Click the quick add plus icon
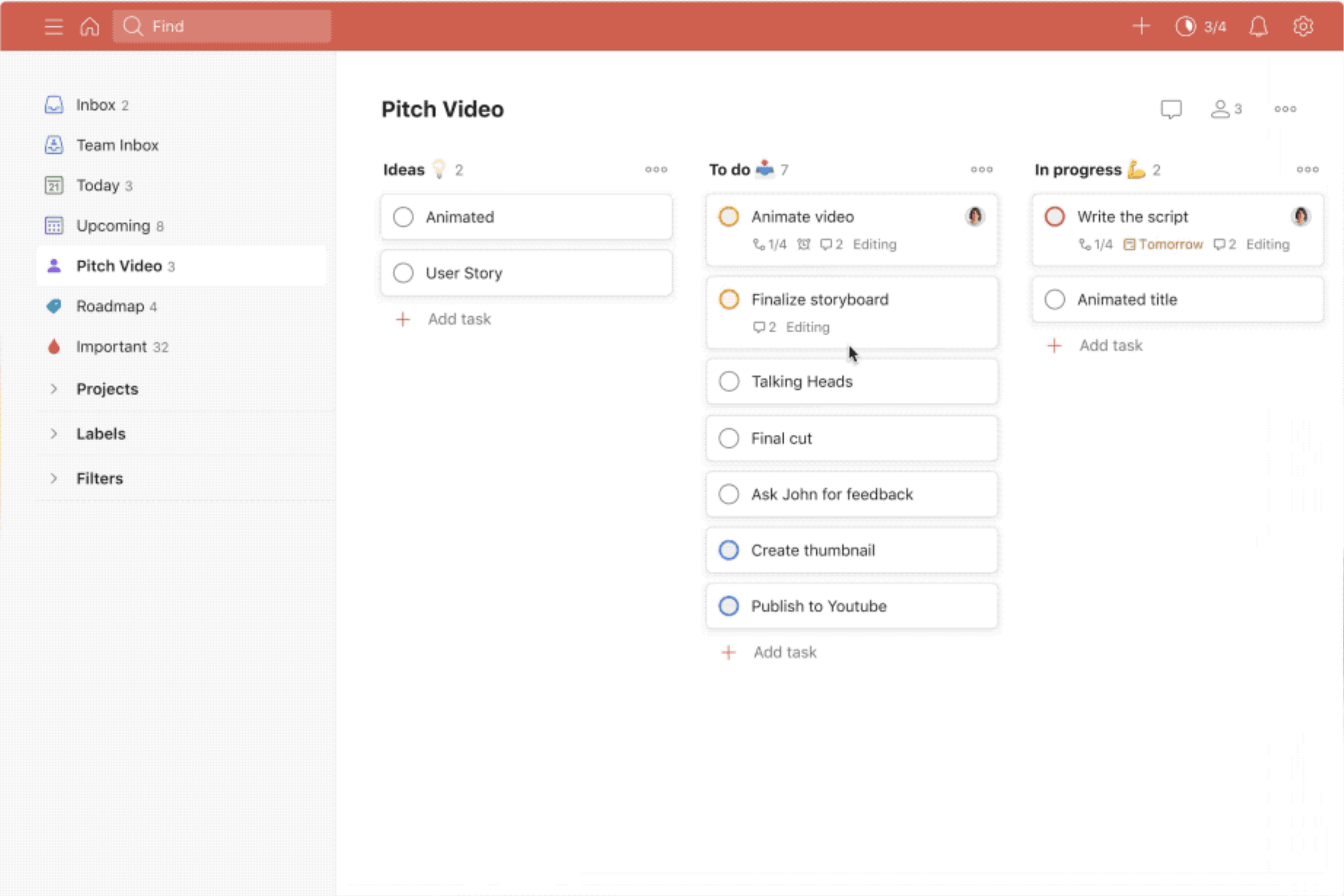The width and height of the screenshot is (1344, 896). (1141, 27)
